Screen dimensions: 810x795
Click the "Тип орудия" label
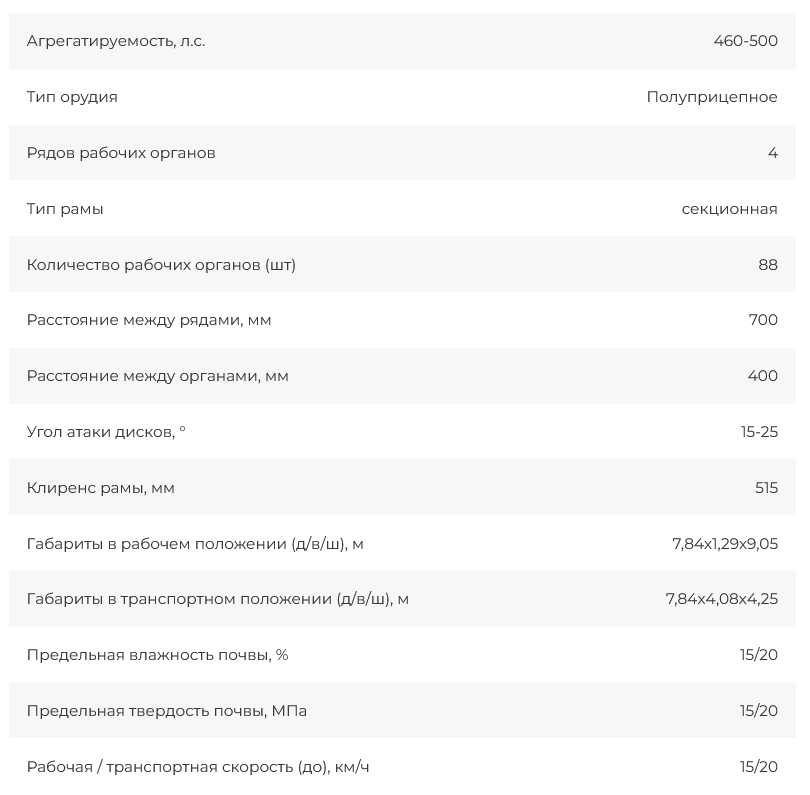(72, 97)
